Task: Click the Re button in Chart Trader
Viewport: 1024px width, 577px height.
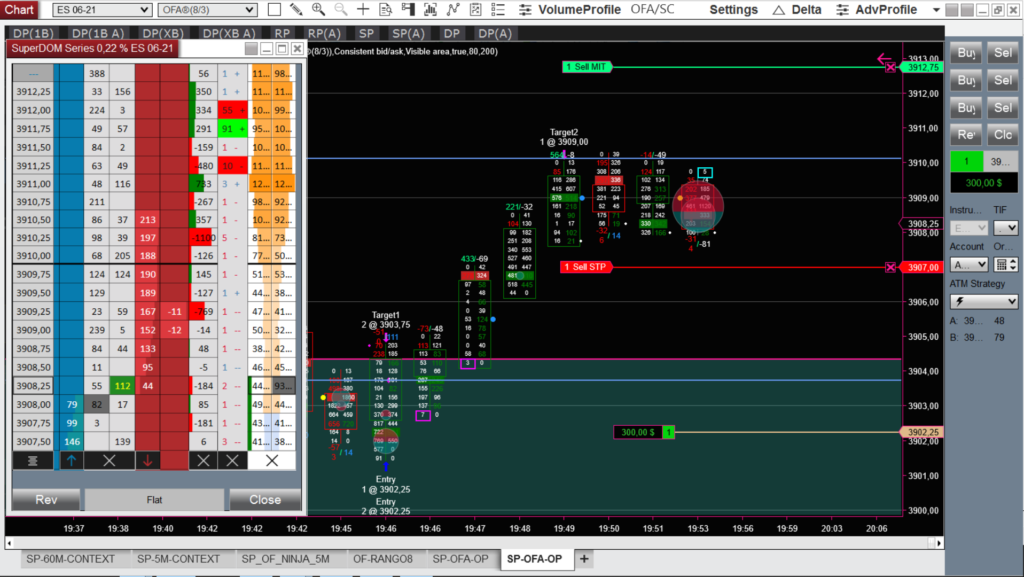Action: pos(966,135)
